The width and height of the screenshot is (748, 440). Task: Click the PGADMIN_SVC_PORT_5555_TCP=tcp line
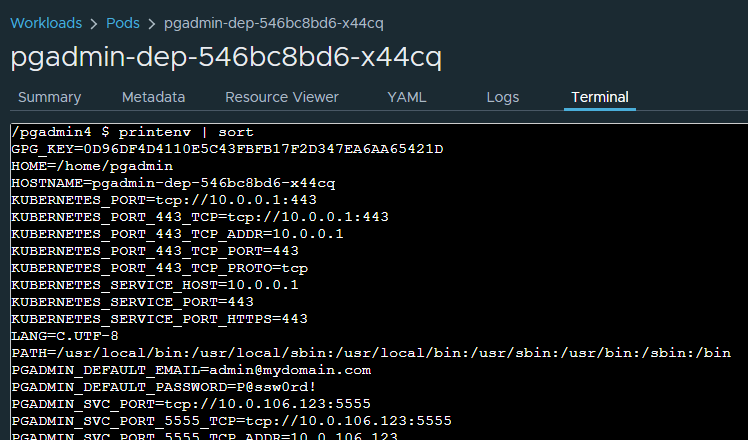[x=231, y=421]
